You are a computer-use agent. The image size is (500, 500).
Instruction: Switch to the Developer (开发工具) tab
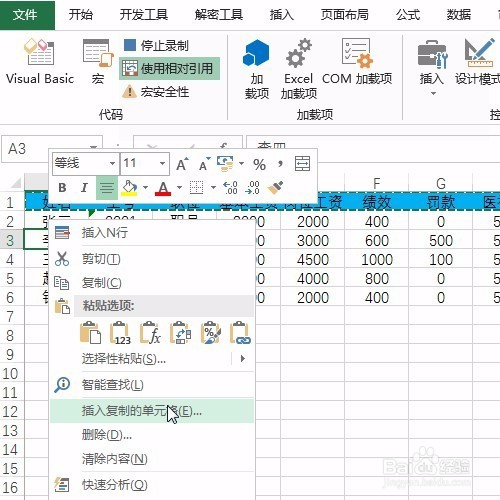[144, 15]
